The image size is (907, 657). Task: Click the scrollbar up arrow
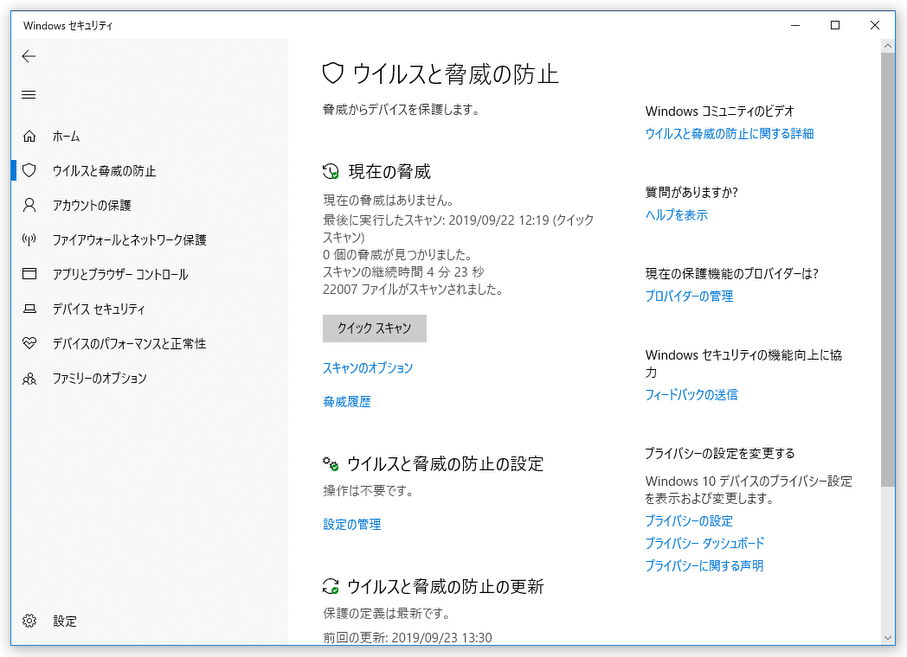point(888,46)
